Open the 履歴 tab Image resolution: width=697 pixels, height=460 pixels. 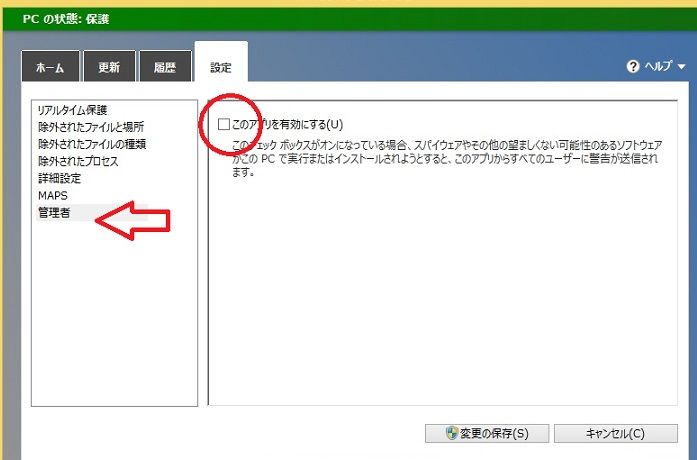click(x=165, y=67)
